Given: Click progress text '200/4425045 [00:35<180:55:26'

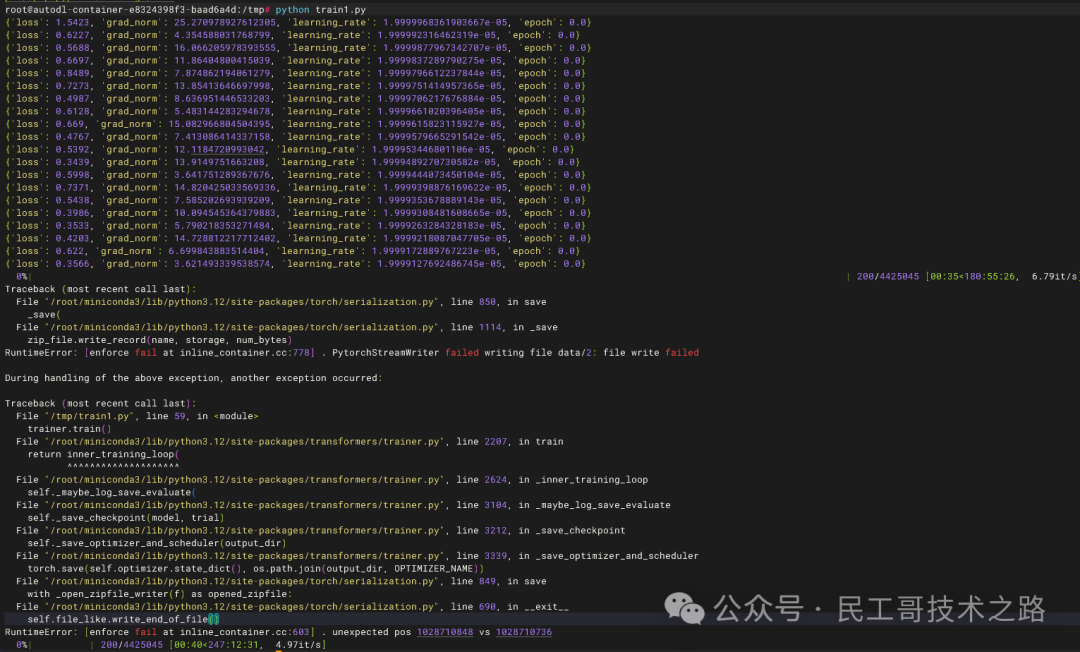Looking at the screenshot, I should (936, 276).
